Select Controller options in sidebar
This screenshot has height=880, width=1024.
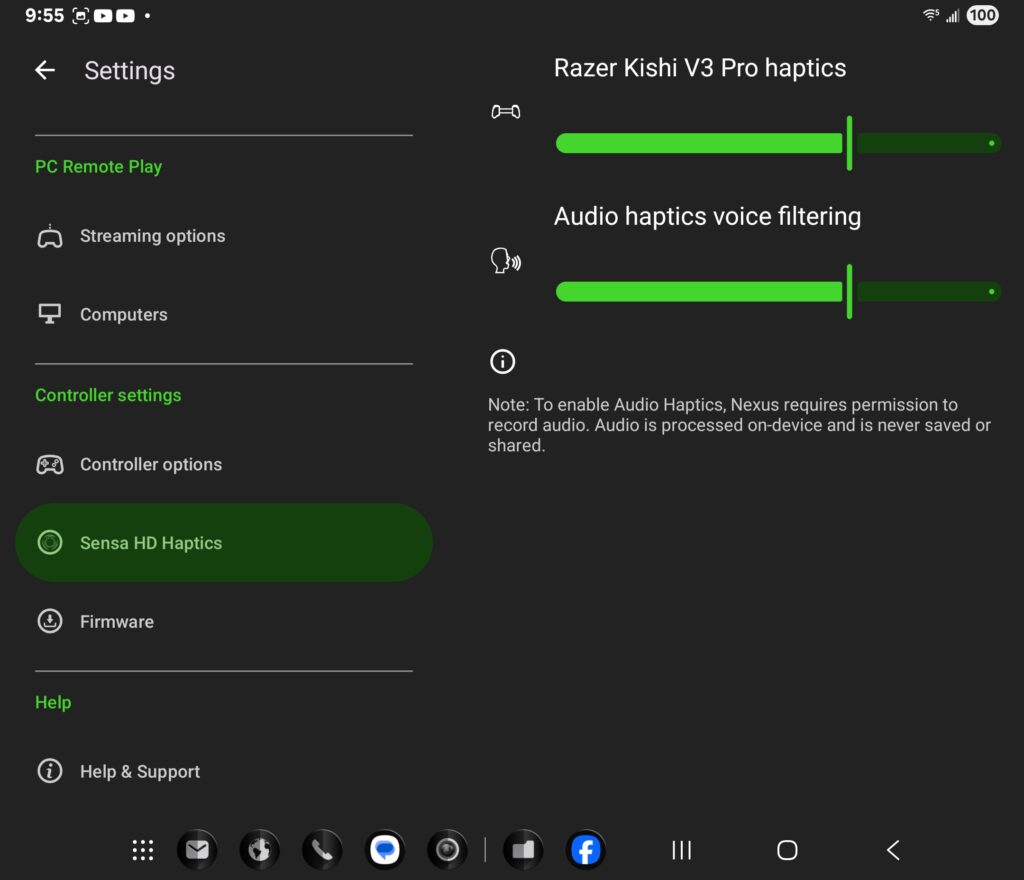click(223, 464)
